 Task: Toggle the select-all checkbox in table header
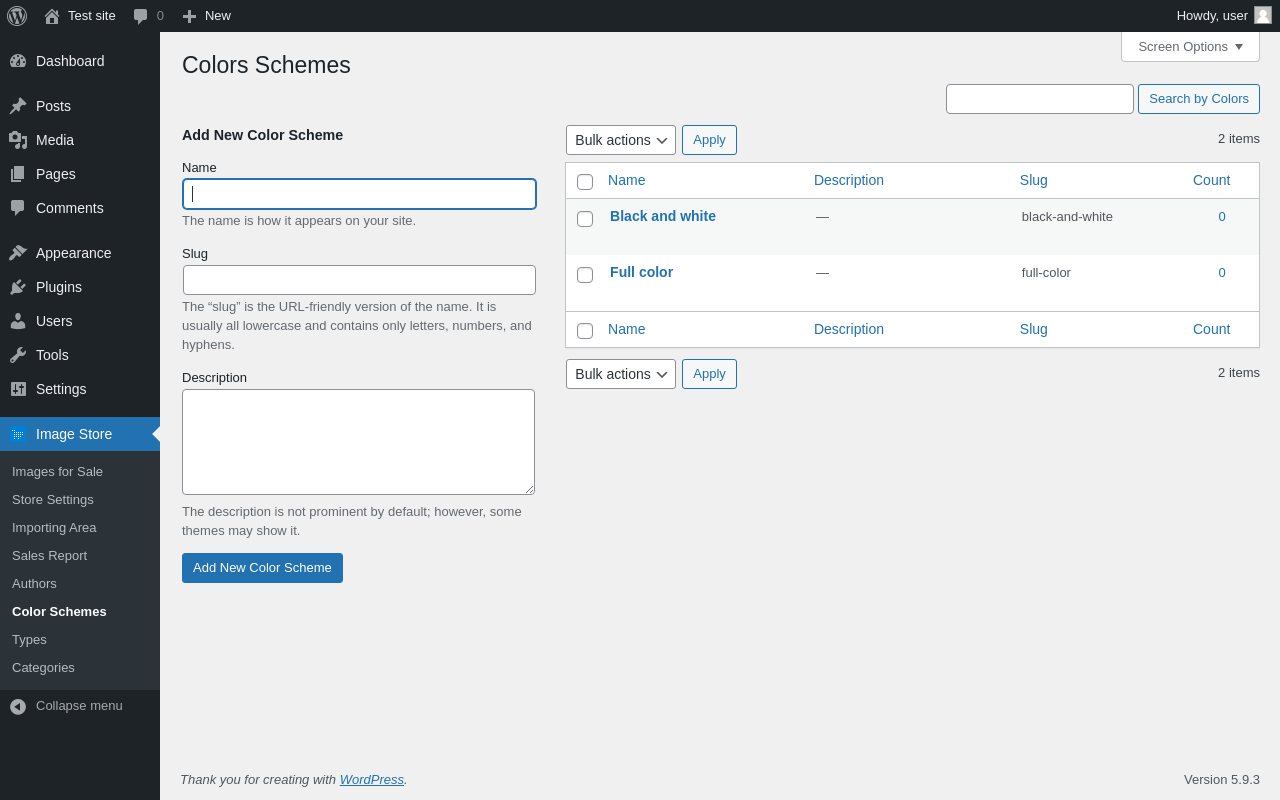click(x=585, y=182)
